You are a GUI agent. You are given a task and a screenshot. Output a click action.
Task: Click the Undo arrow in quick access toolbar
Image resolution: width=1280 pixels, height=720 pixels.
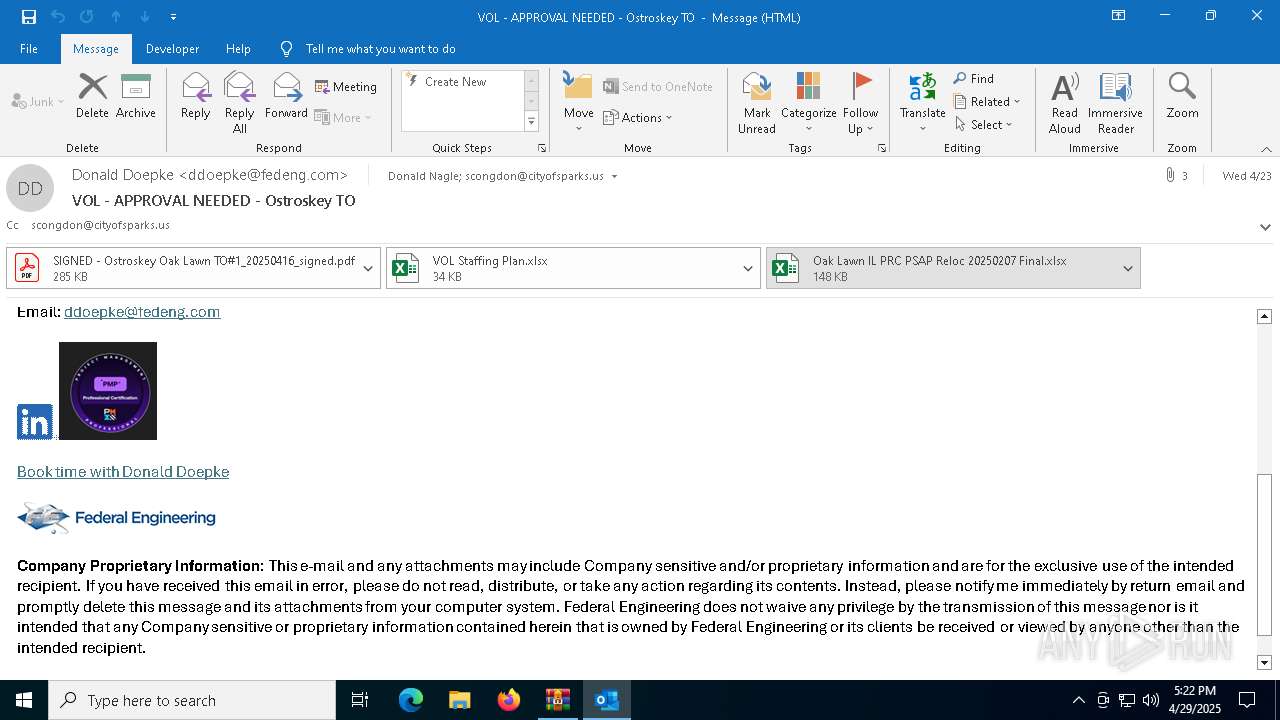pos(58,17)
